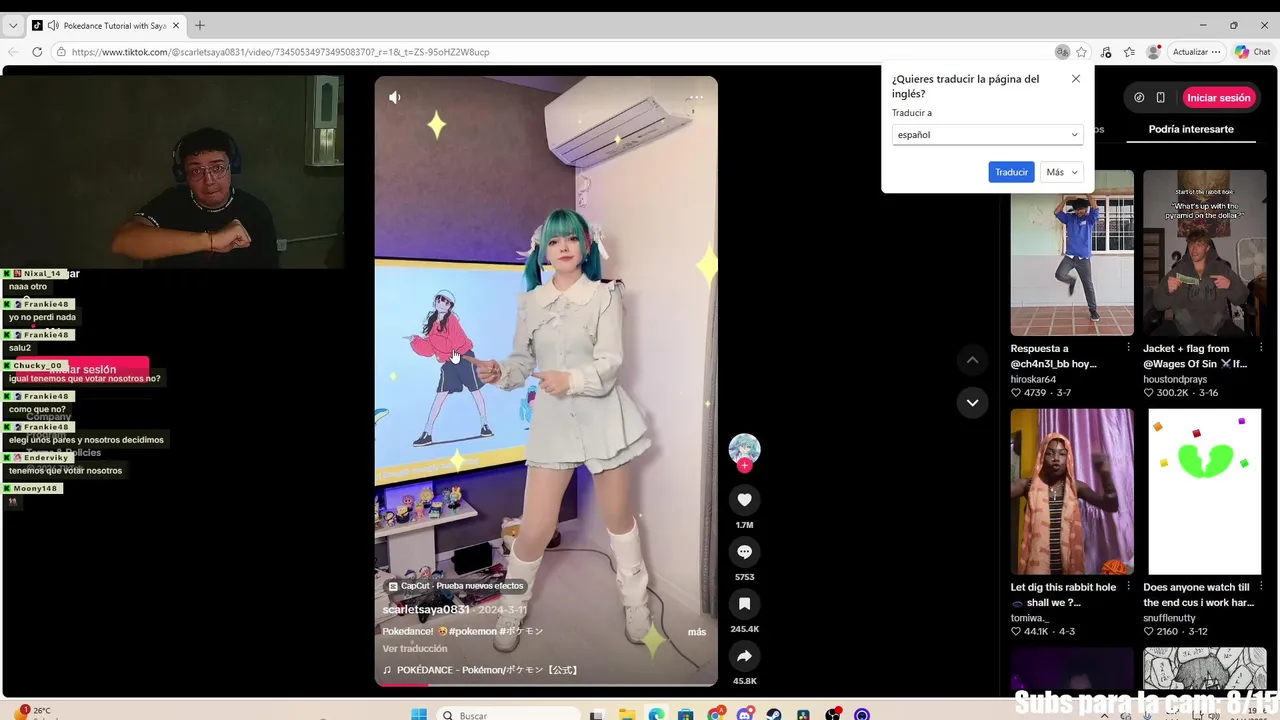The height and width of the screenshot is (720, 1280).
Task: Open options for 'Let dig this rabbit hole' card
Action: (x=1128, y=587)
